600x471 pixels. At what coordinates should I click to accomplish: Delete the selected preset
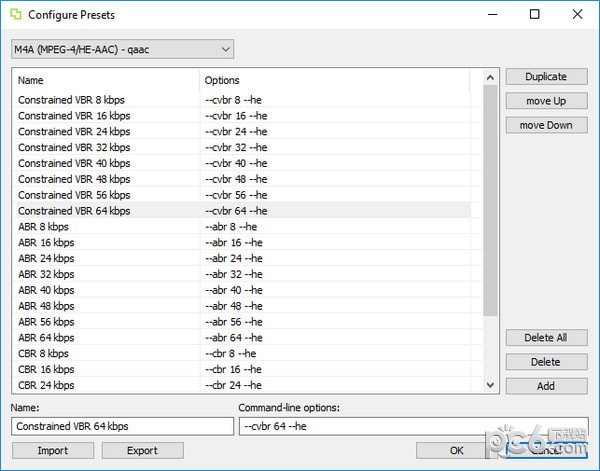click(546, 362)
